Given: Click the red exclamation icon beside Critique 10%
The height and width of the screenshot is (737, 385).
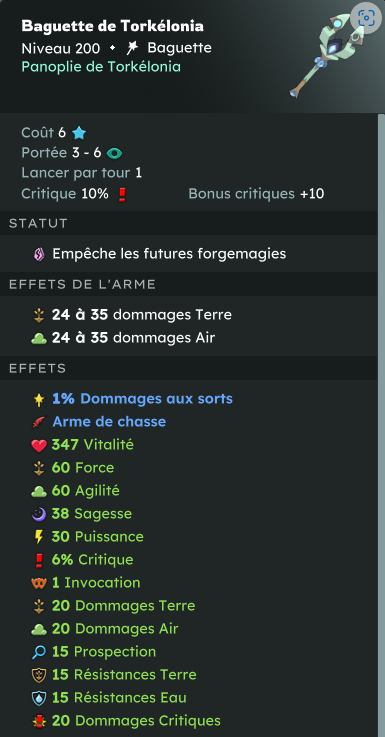Looking at the screenshot, I should 122,194.
